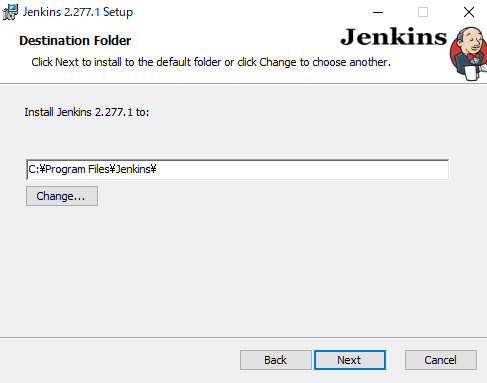Close the Jenkins Setup window
The image size is (487, 383).
coord(469,12)
